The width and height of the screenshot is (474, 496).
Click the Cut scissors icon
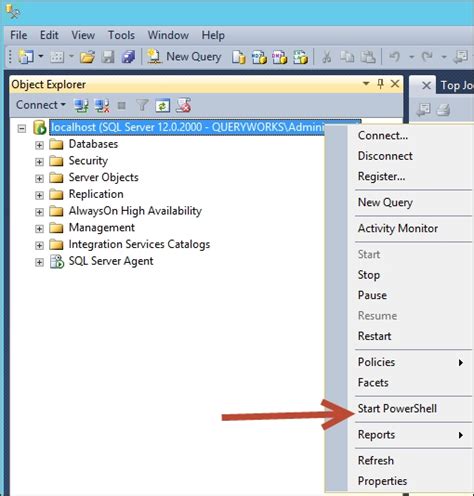pos(327,57)
